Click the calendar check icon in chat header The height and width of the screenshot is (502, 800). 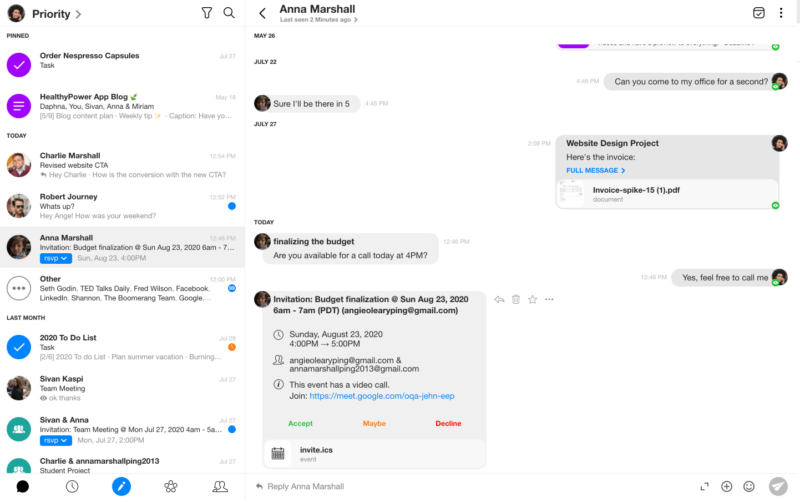[x=759, y=13]
